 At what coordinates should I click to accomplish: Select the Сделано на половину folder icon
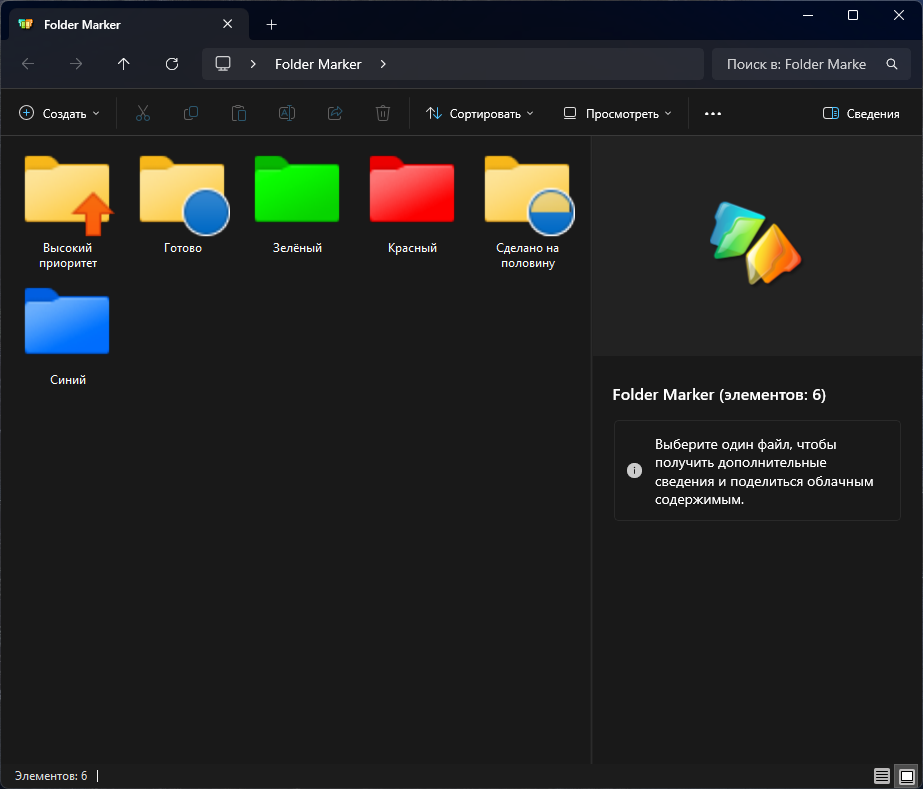click(529, 195)
